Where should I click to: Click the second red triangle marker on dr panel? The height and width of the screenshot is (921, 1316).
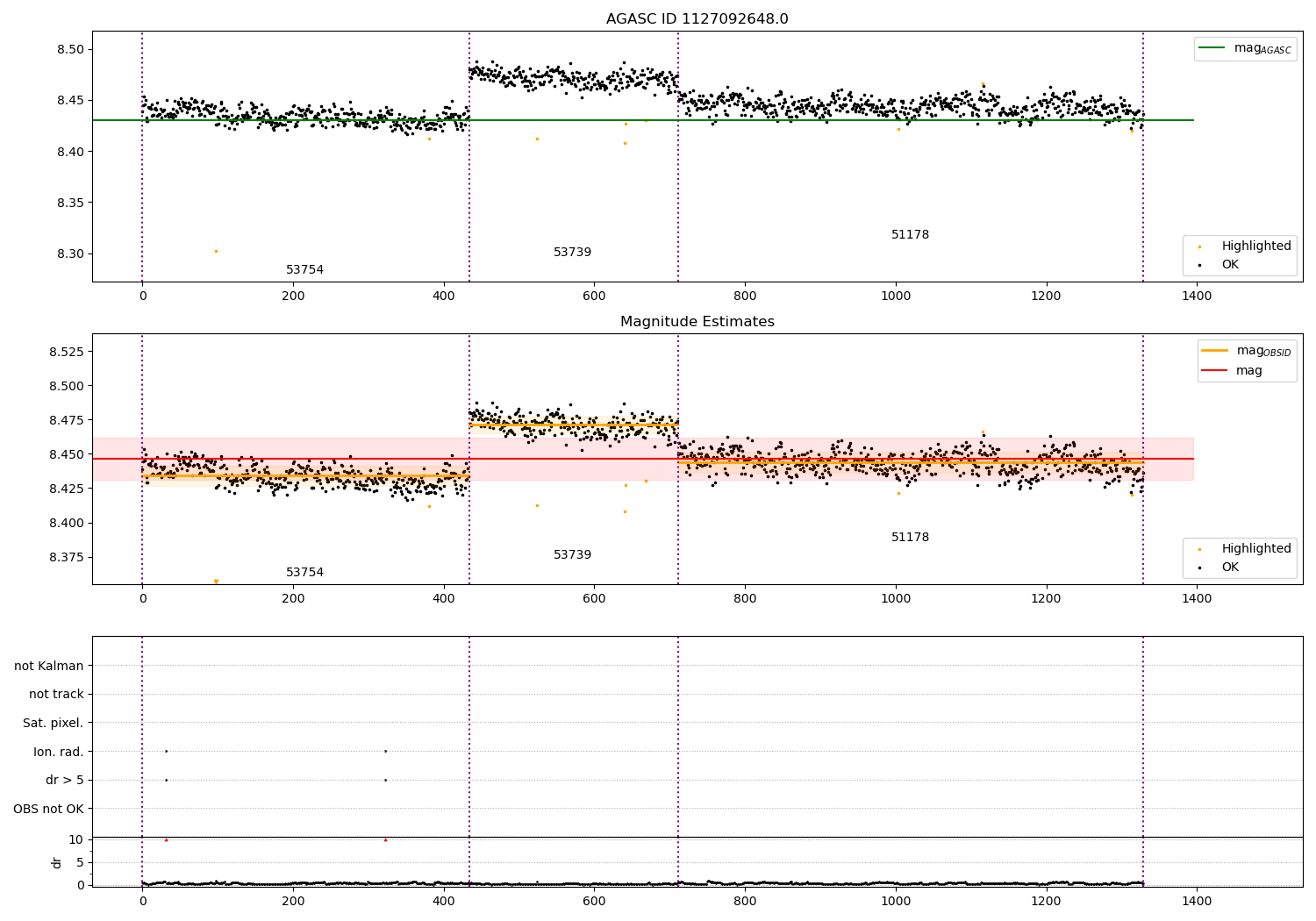tap(385, 839)
